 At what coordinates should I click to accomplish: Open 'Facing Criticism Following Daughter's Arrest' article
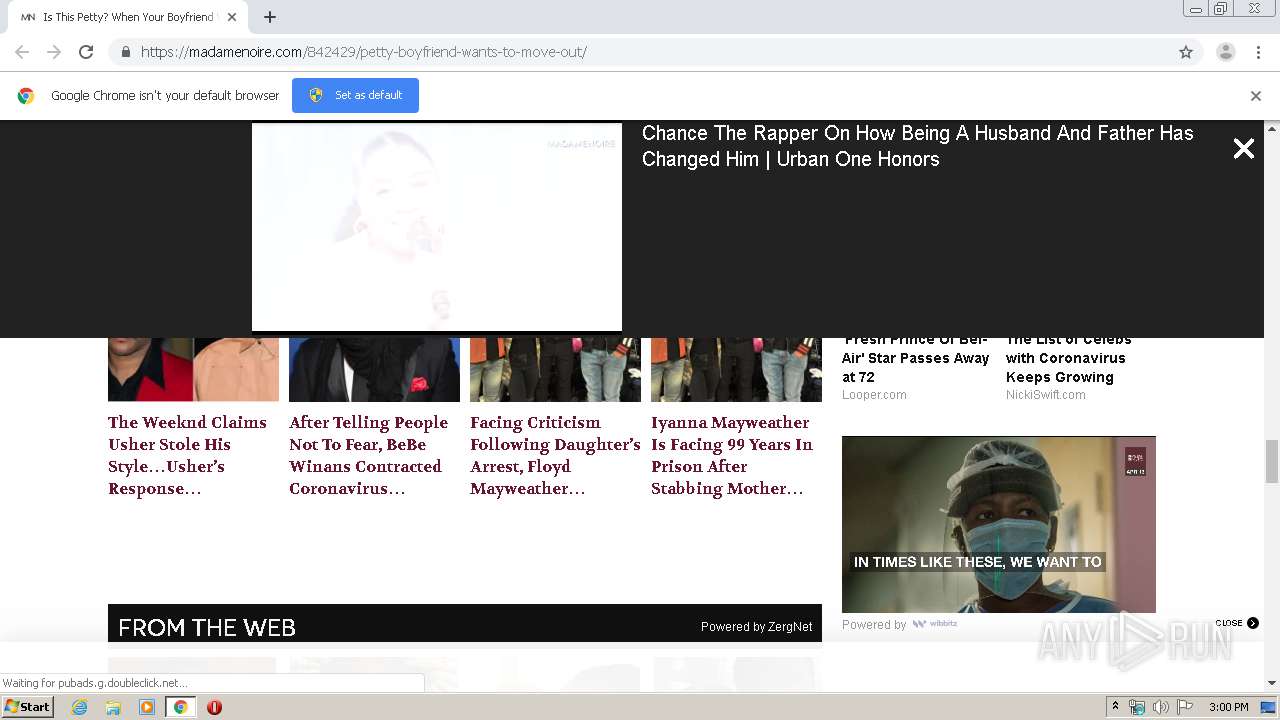pos(555,455)
